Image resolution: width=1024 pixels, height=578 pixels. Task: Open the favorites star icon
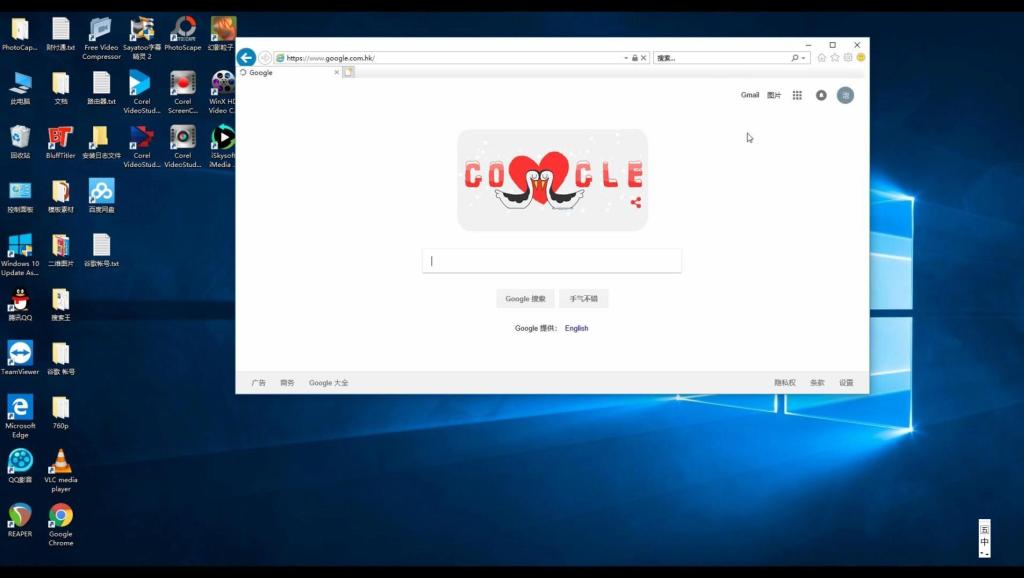point(835,58)
